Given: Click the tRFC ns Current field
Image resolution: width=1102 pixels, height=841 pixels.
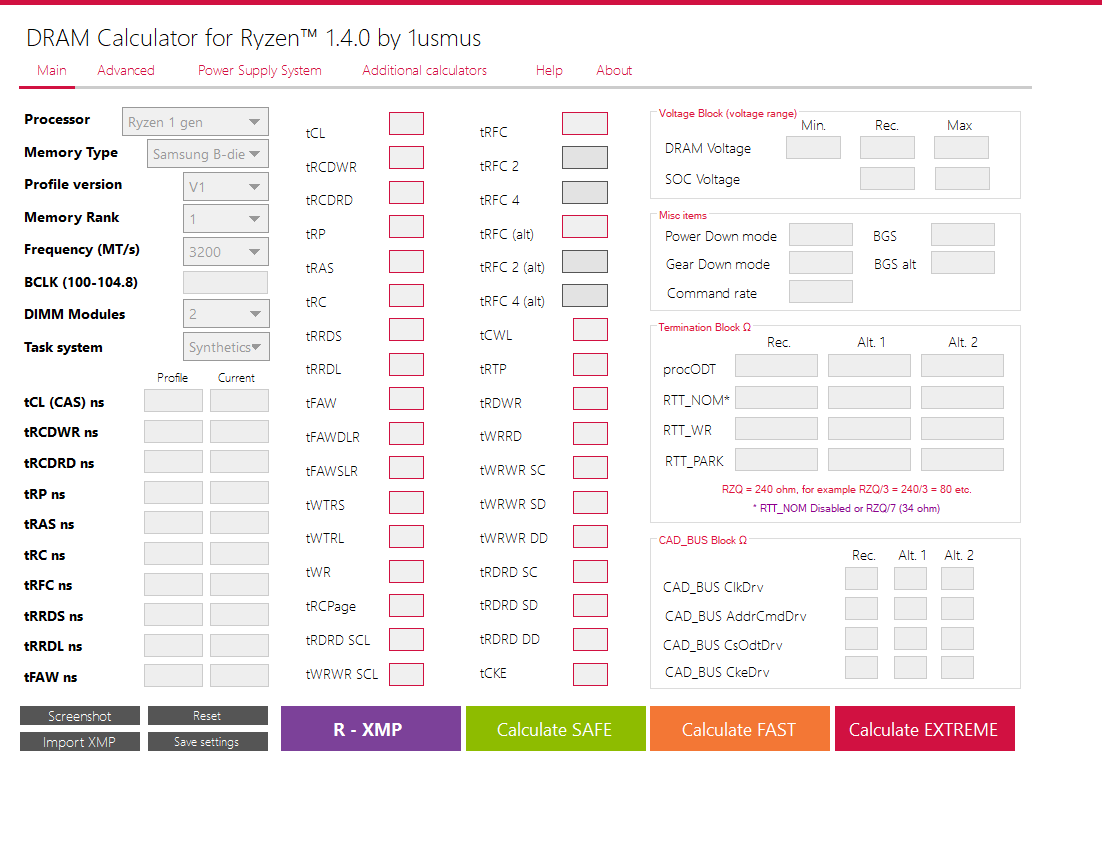Looking at the screenshot, I should 239,584.
